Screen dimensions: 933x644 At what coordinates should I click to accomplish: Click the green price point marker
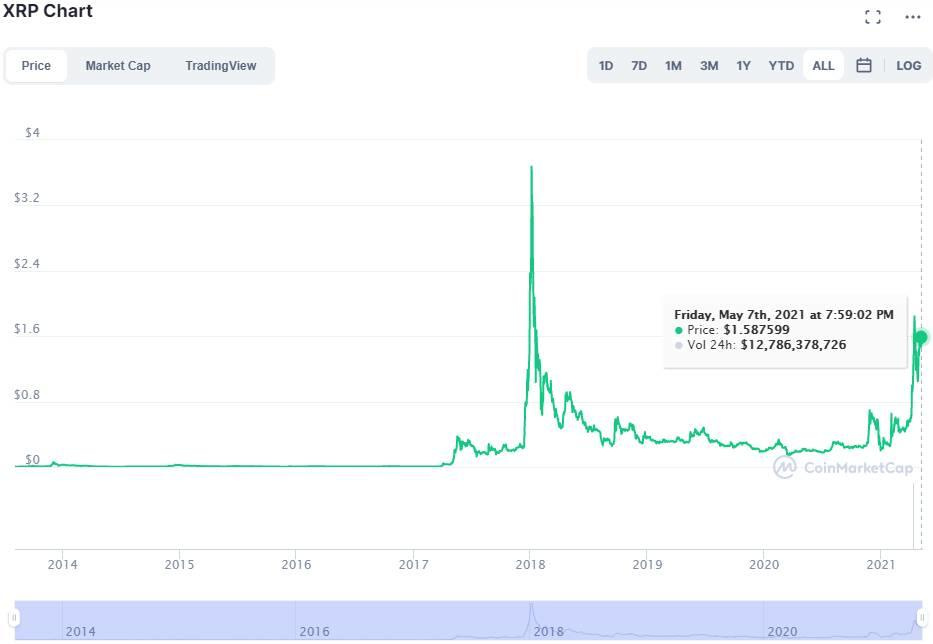921,337
